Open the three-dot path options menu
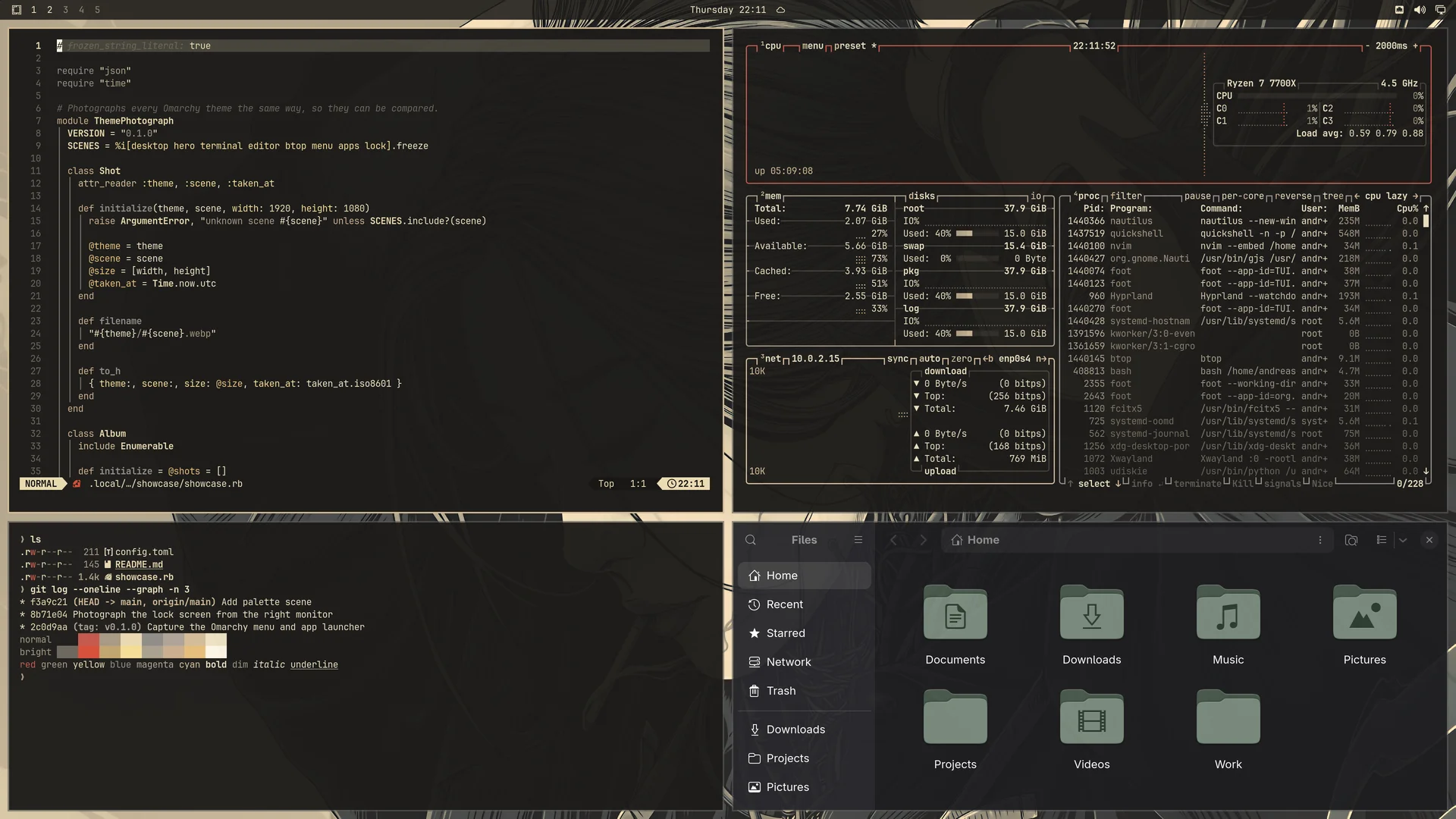The image size is (1456, 819). point(1320,540)
